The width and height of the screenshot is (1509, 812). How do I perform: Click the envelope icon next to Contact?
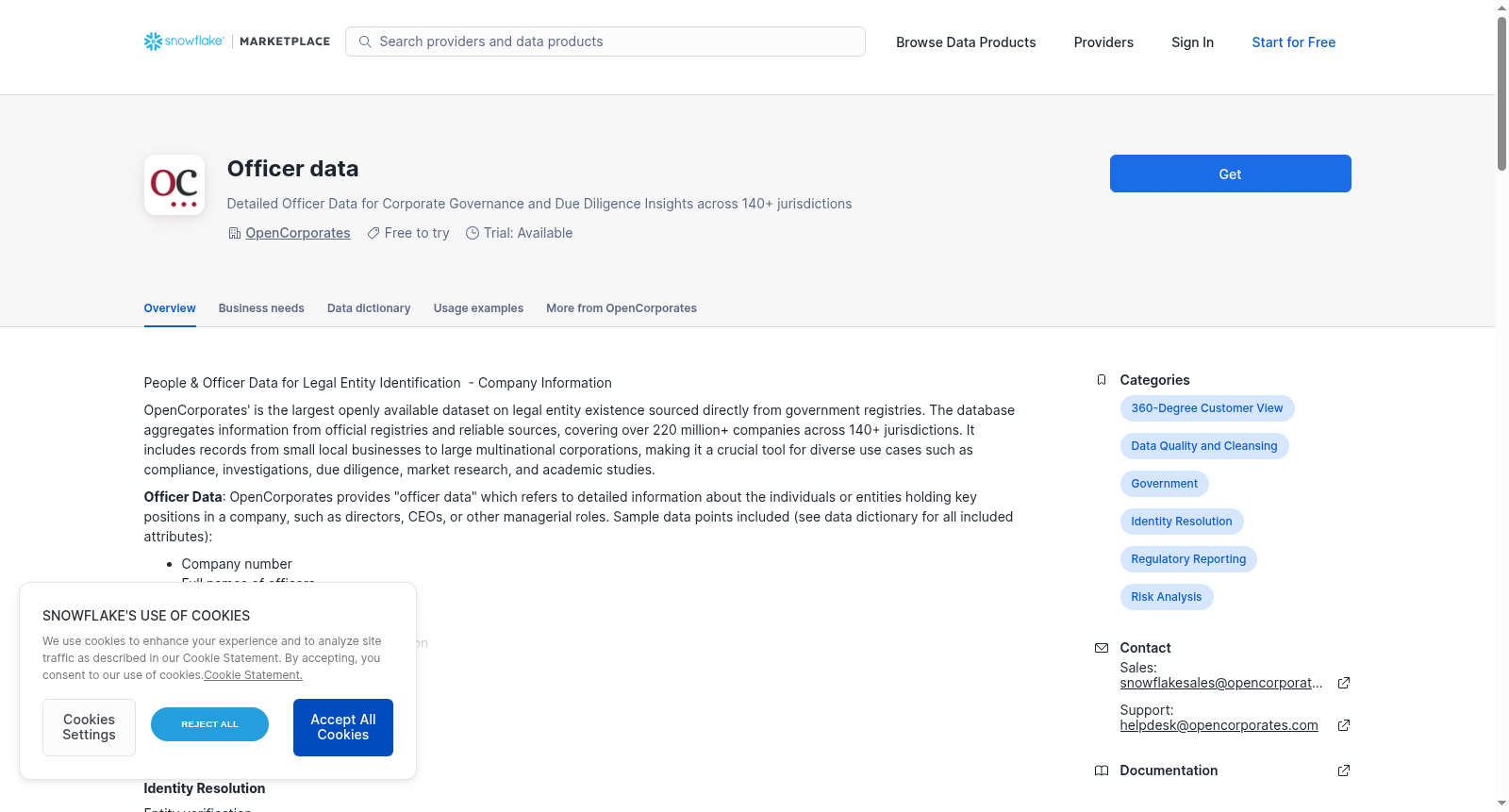point(1102,648)
